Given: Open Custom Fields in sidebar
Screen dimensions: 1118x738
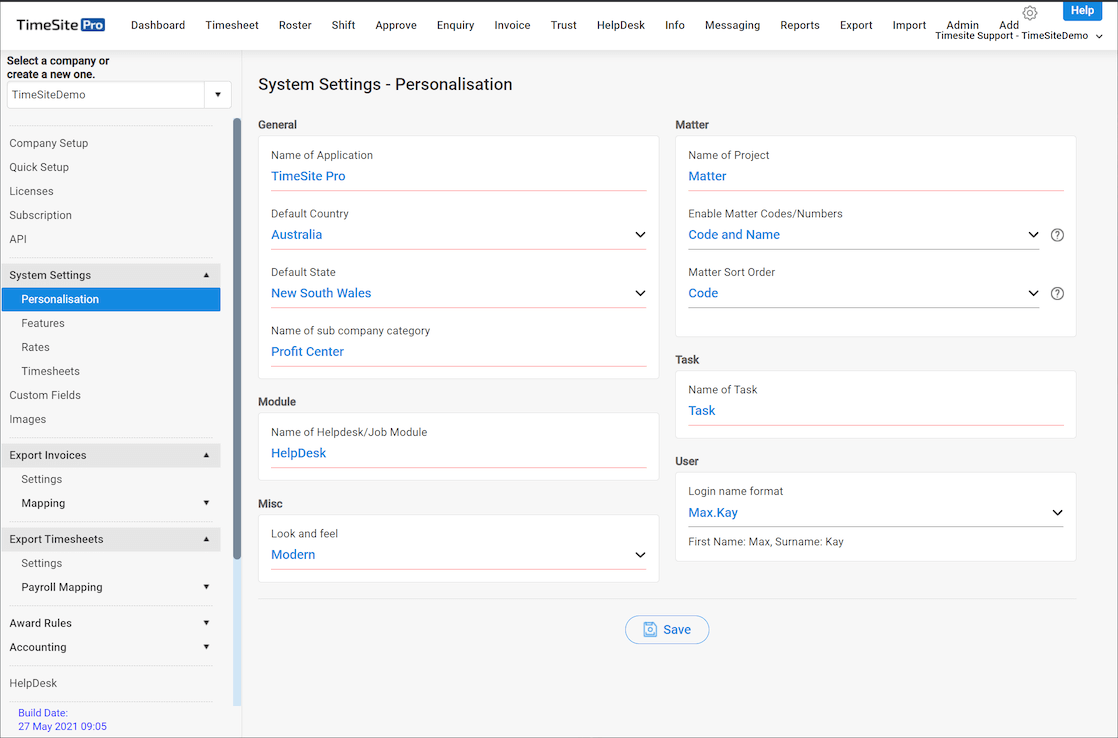Looking at the screenshot, I should pos(45,395).
